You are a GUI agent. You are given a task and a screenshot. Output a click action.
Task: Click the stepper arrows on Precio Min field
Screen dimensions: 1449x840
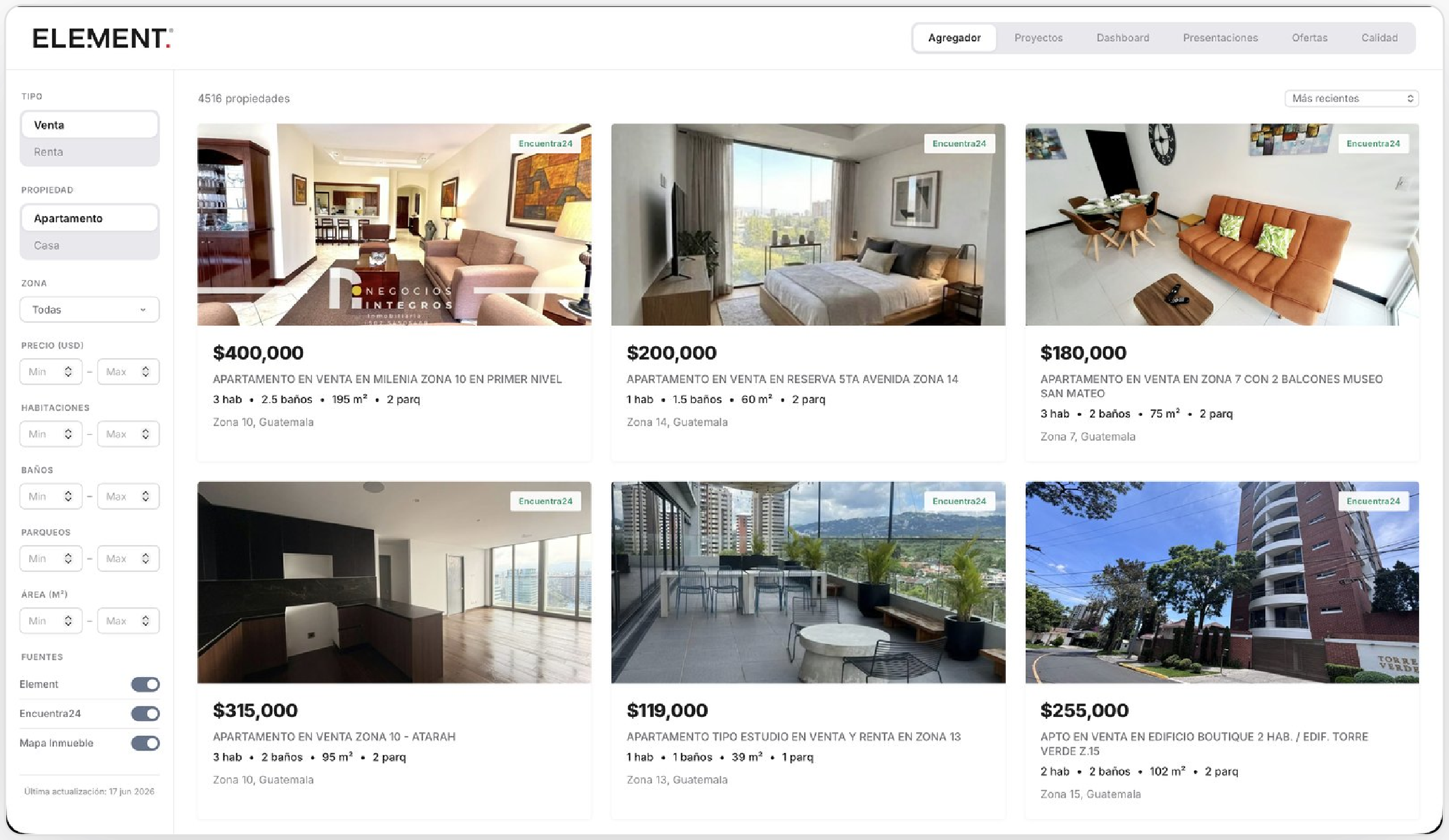pos(68,372)
